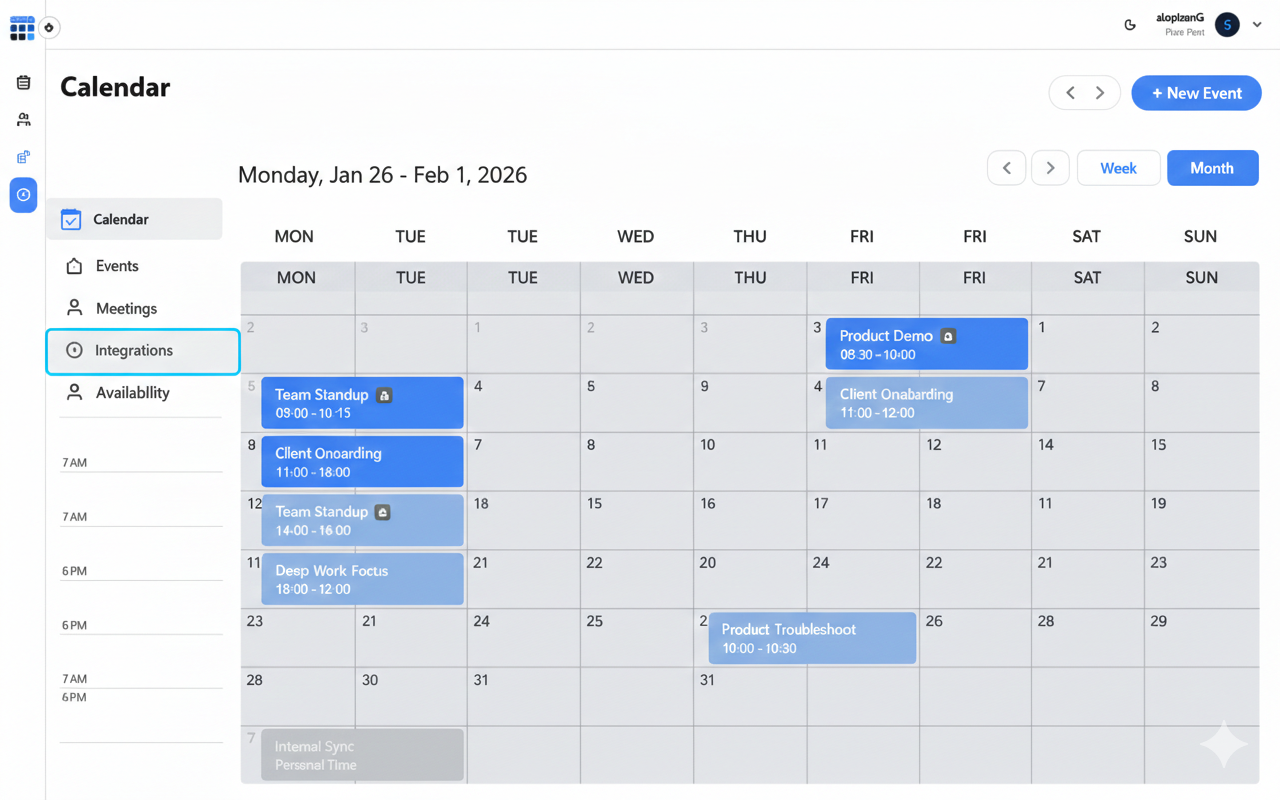Open the clipboard icon in left rail
This screenshot has height=800, width=1280.
click(23, 83)
